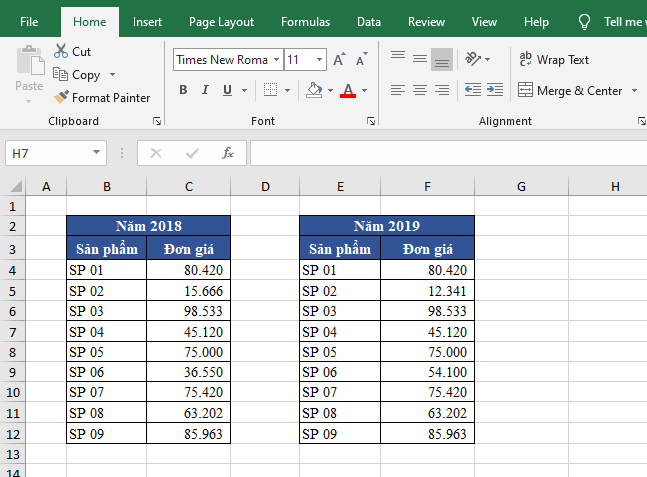Click the Borders icon
647x477 pixels.
tap(270, 90)
